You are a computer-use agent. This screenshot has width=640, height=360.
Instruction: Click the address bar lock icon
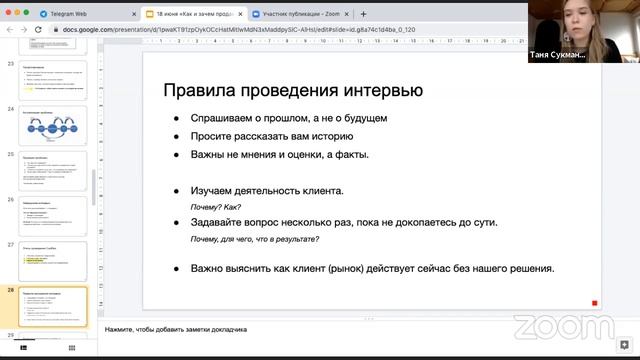(x=56, y=30)
